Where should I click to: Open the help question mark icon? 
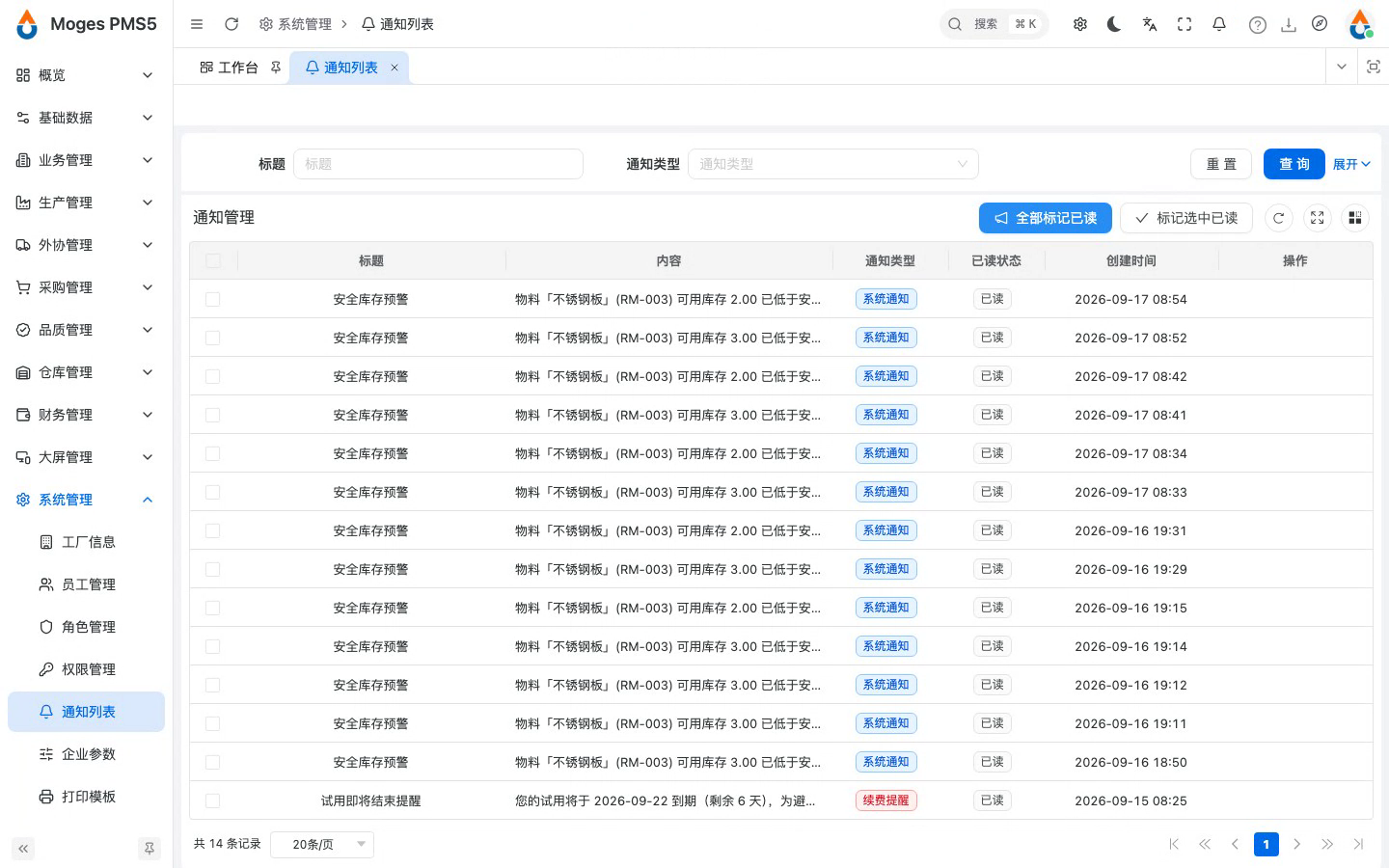click(1257, 25)
